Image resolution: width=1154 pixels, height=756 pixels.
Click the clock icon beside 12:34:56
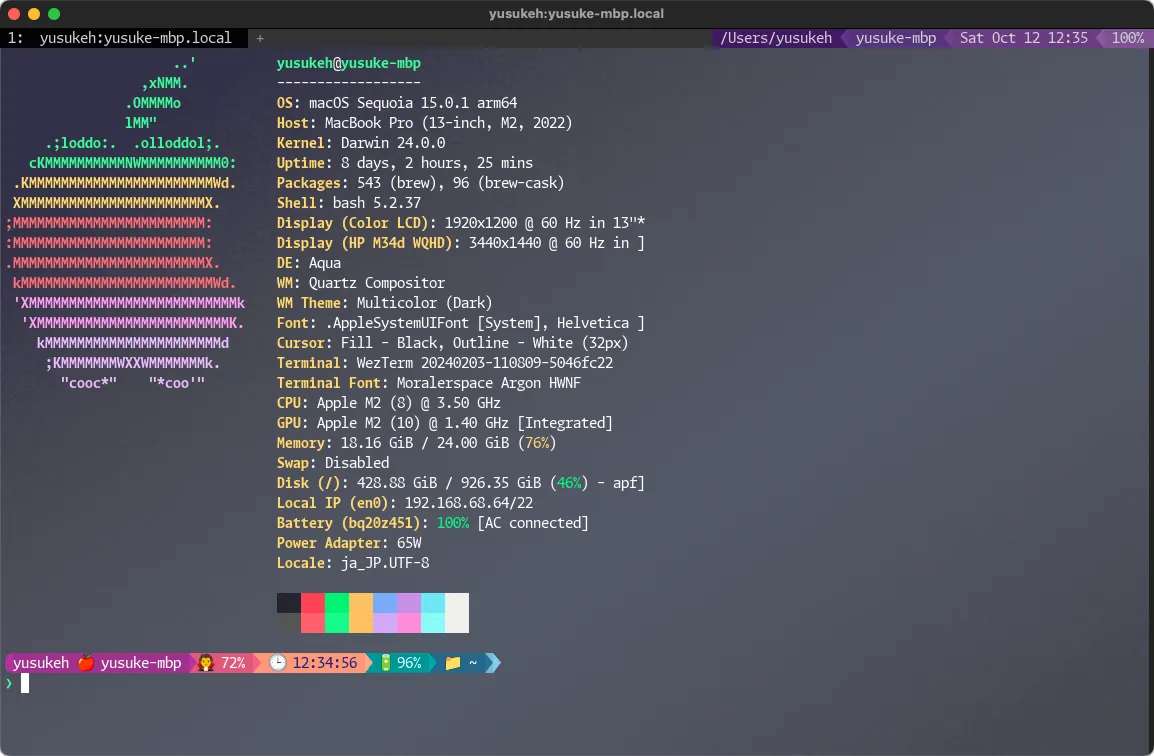(277, 663)
